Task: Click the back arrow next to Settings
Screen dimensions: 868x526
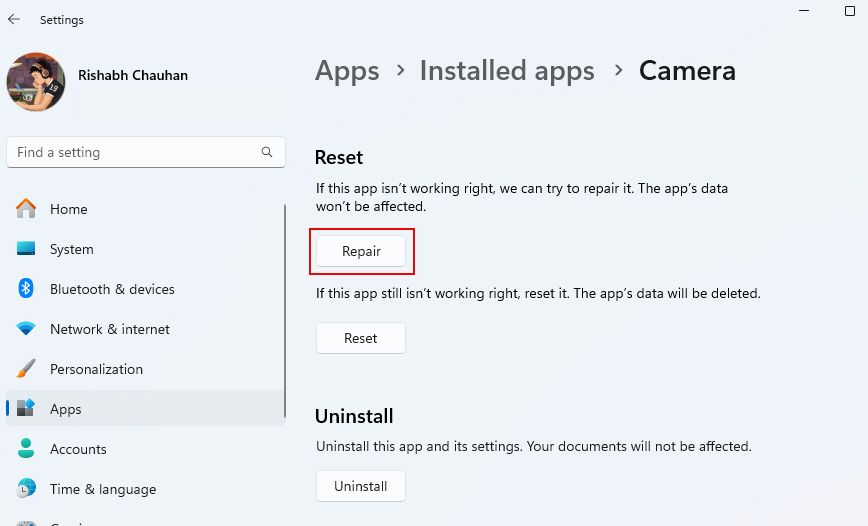Action: pos(14,19)
